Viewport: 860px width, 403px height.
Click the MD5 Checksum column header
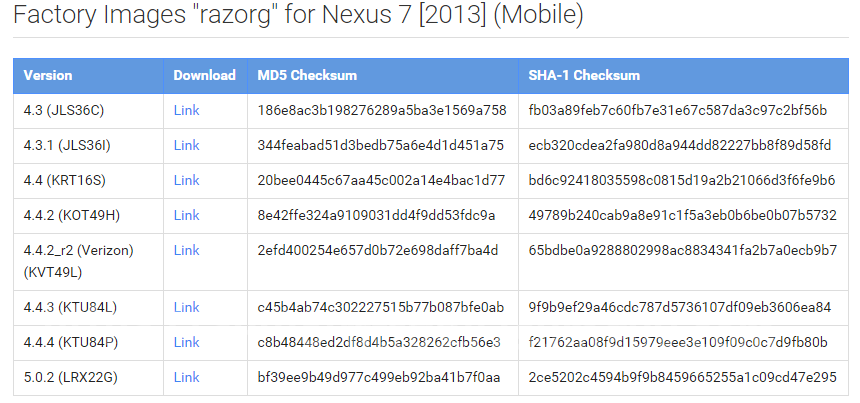coord(307,76)
